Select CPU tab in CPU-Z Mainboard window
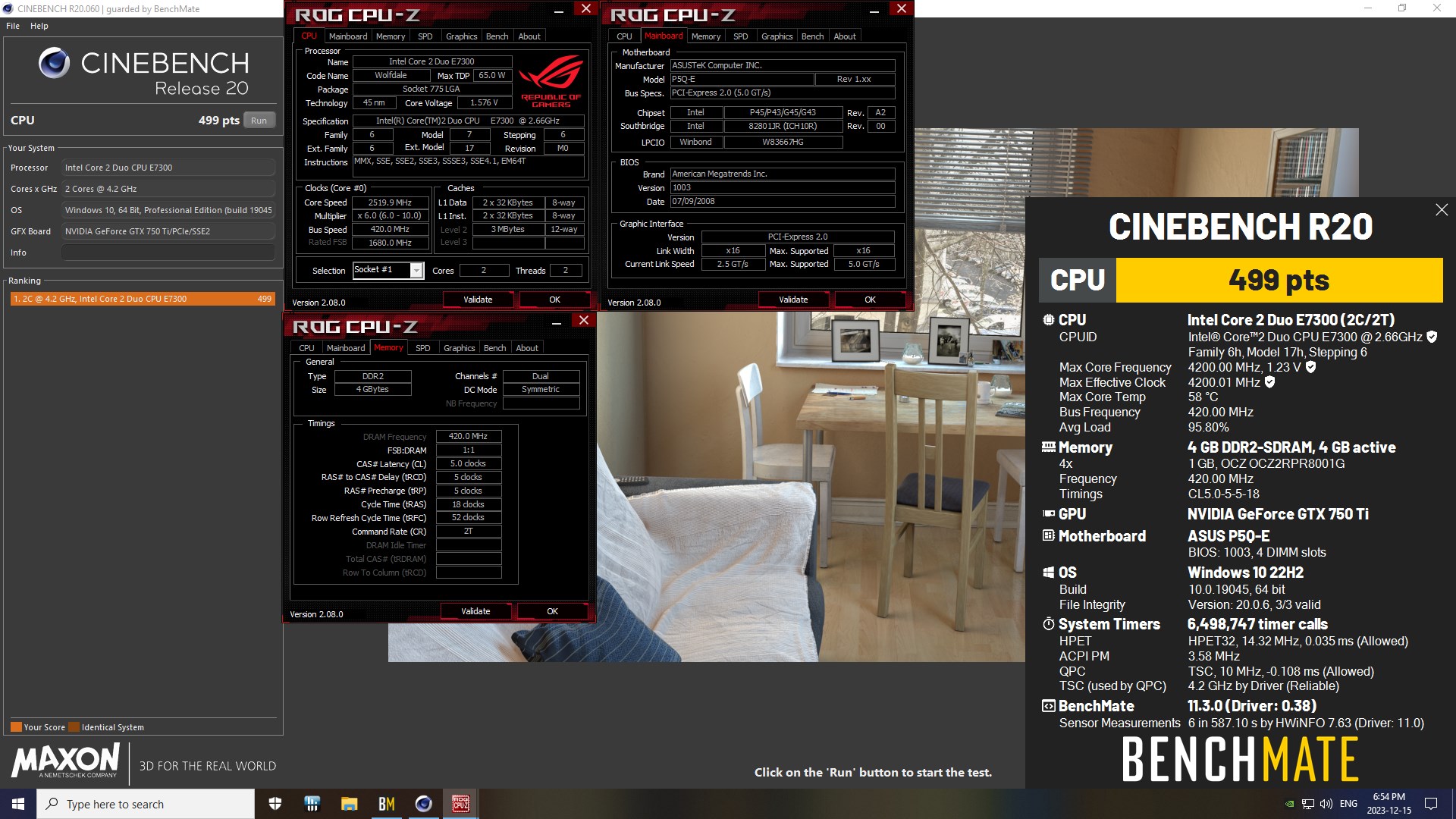Viewport: 1456px width, 819px height. 624,36
